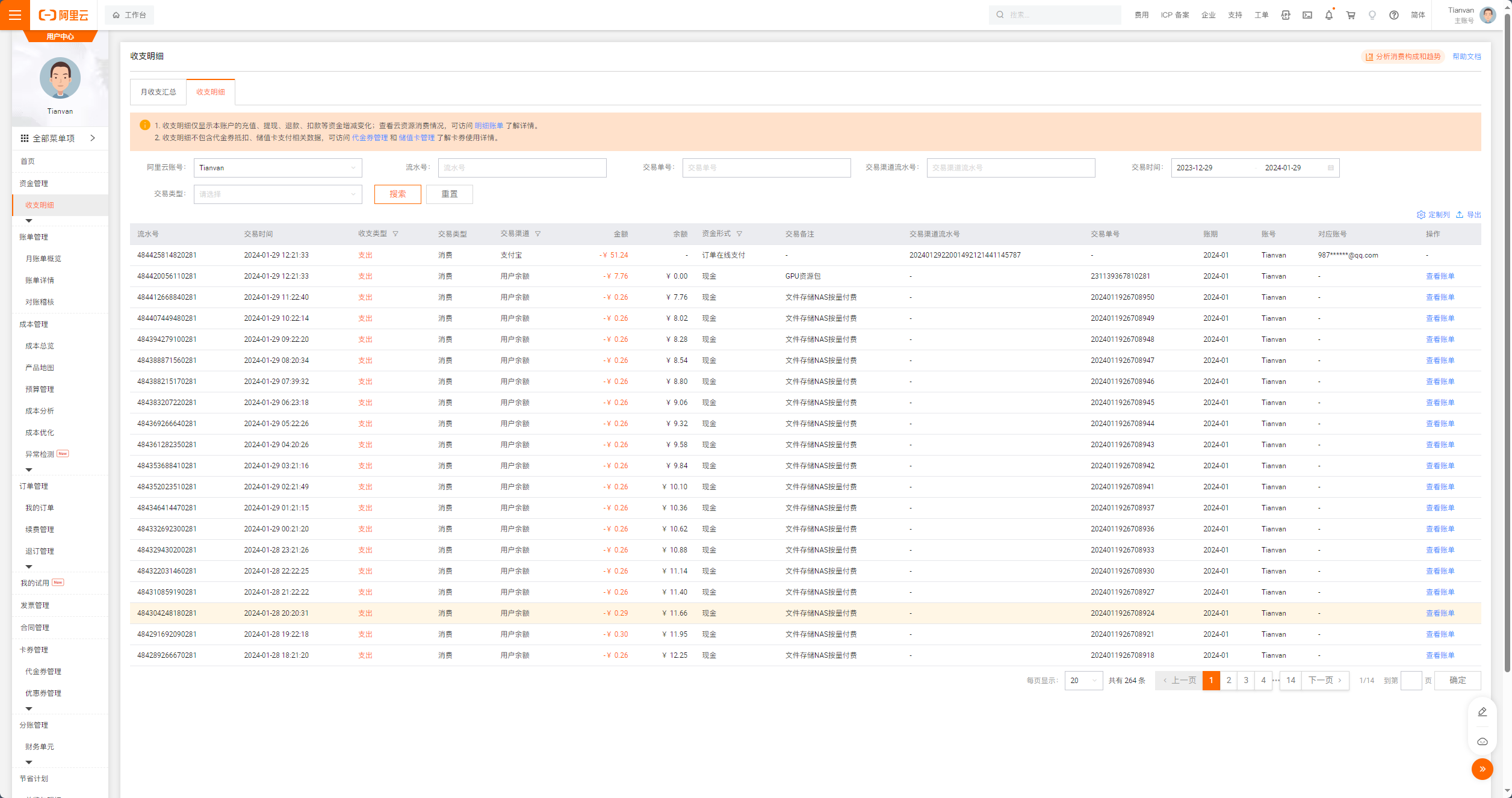Image resolution: width=1512 pixels, height=798 pixels.
Task: Click the top search box
Action: 1055,15
